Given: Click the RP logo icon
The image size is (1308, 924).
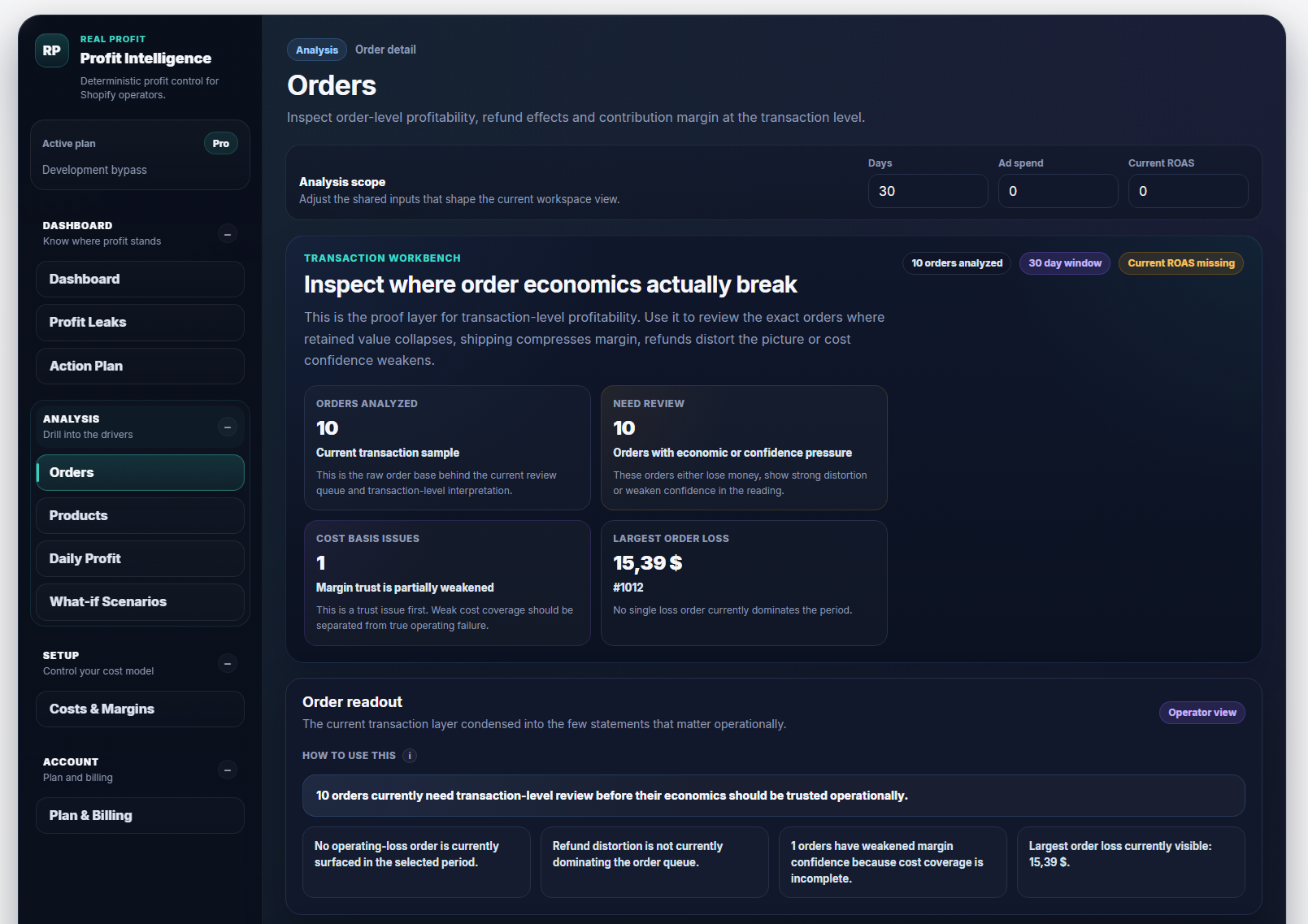Looking at the screenshot, I should pyautogui.click(x=51, y=50).
